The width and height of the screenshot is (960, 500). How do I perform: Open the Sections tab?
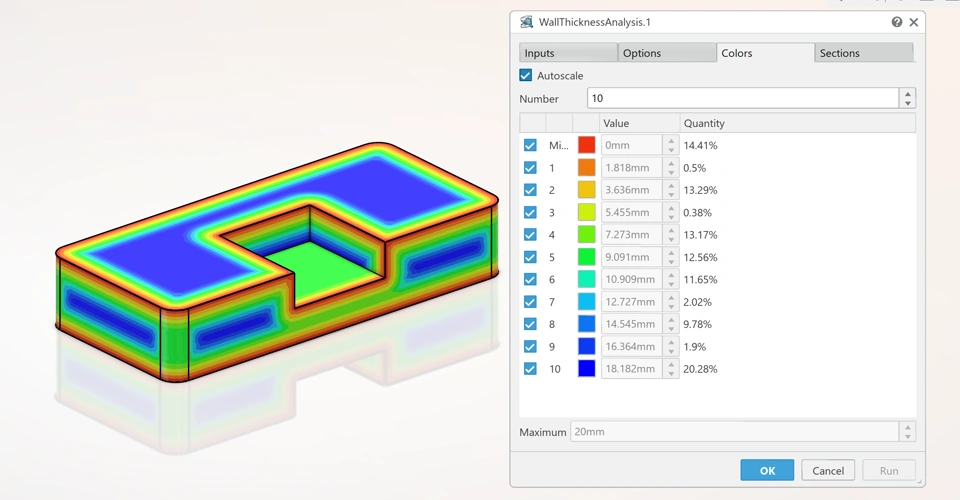click(864, 53)
